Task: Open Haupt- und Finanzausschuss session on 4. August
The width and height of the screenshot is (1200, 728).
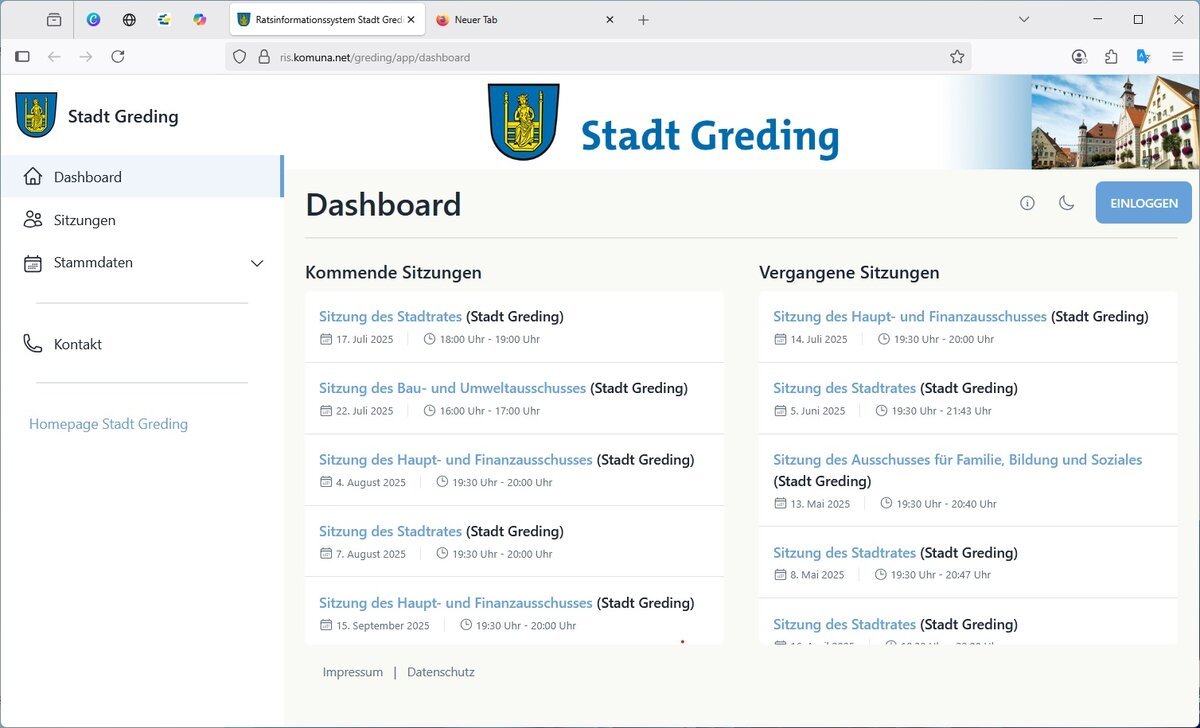Action: (x=456, y=460)
